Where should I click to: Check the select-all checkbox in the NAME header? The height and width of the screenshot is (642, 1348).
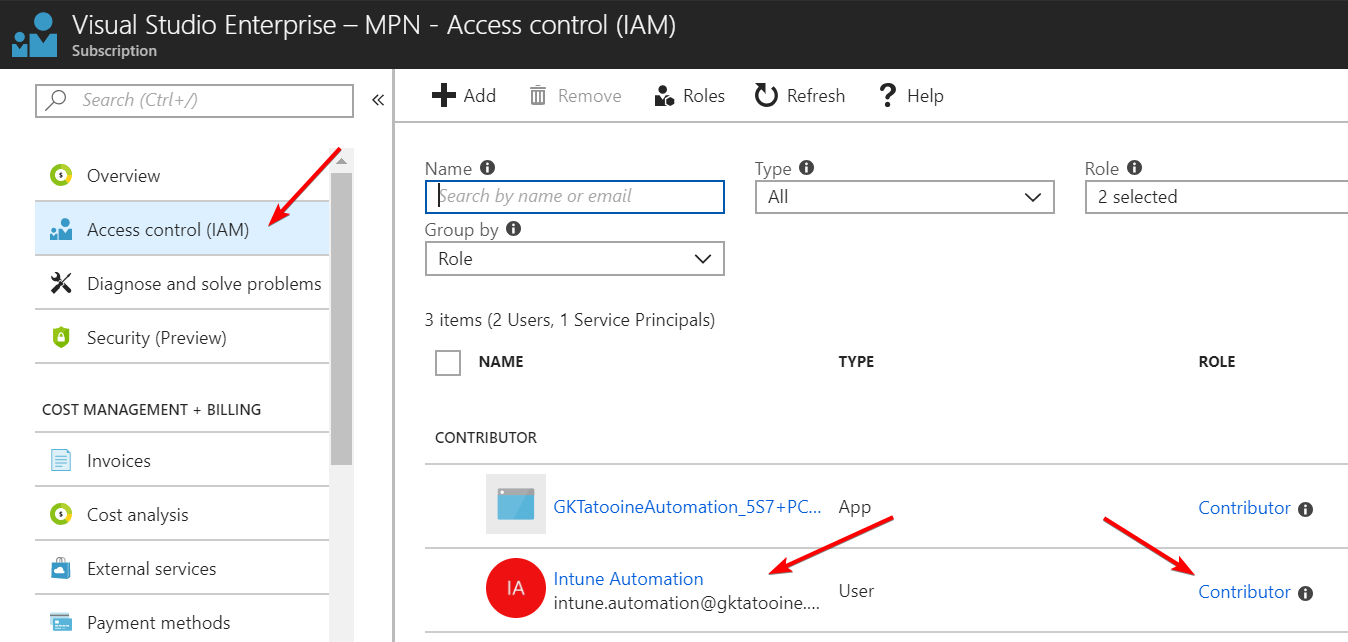tap(447, 363)
